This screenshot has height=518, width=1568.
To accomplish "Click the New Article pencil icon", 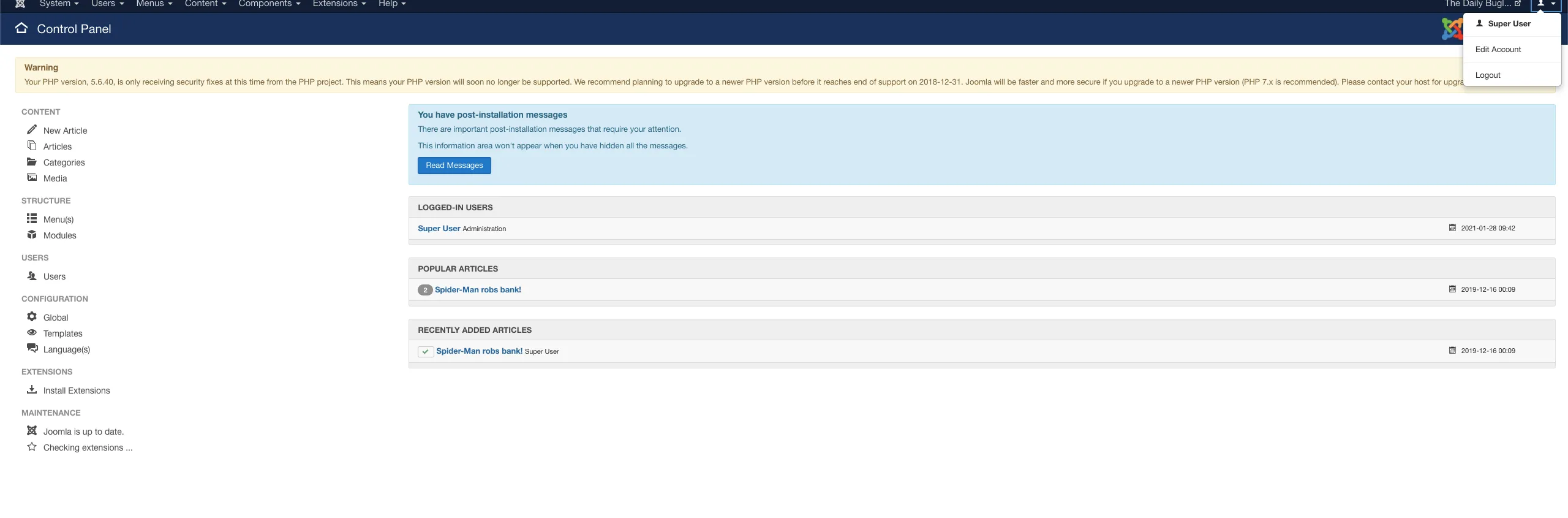I will 32,130.
